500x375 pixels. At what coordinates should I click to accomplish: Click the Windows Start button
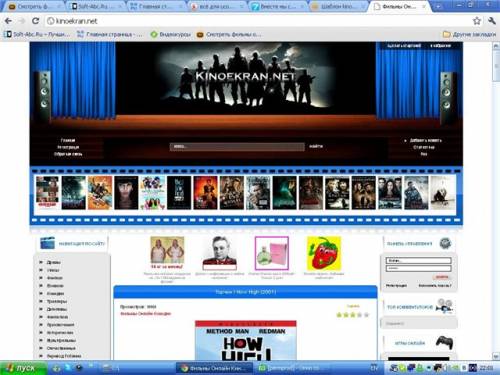click(22, 368)
